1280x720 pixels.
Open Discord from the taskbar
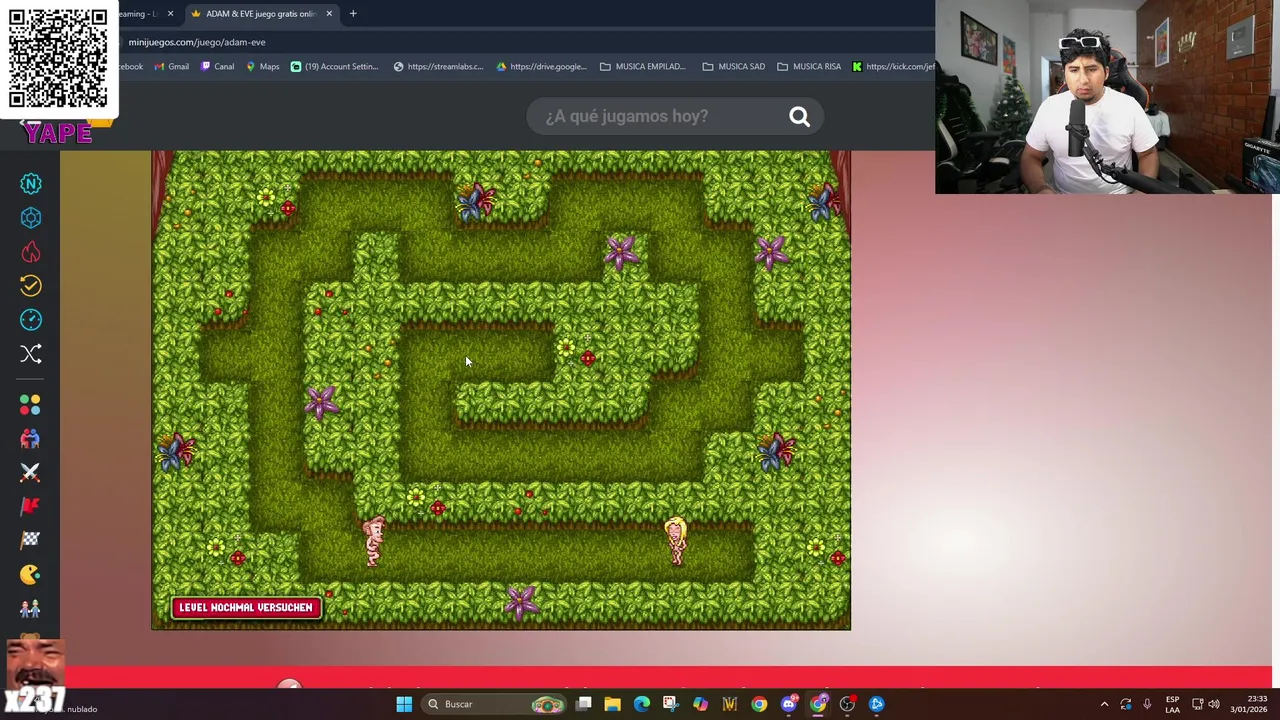pos(789,704)
